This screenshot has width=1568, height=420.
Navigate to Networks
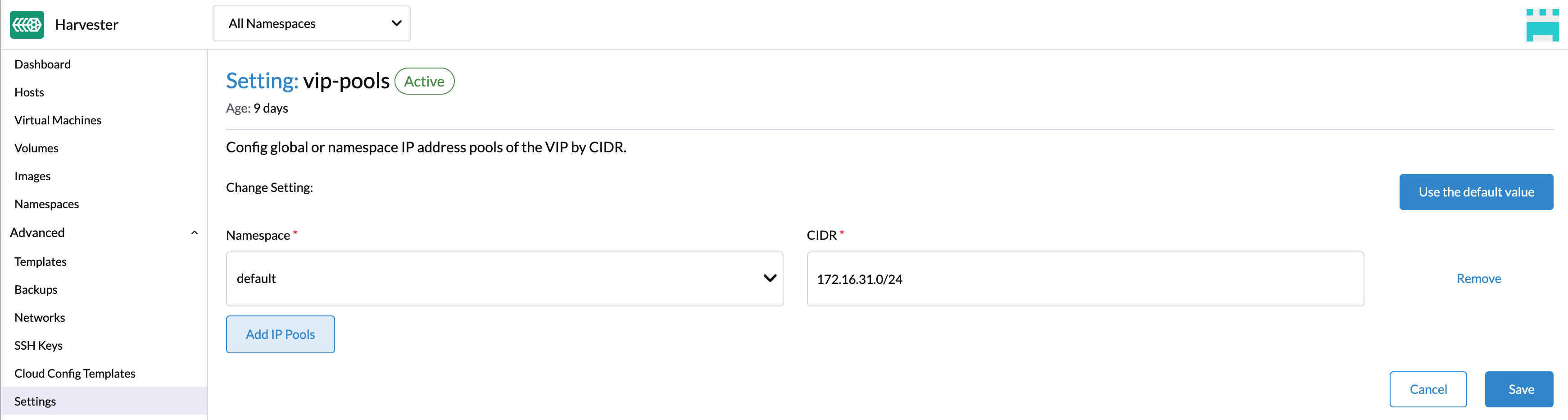pos(40,318)
